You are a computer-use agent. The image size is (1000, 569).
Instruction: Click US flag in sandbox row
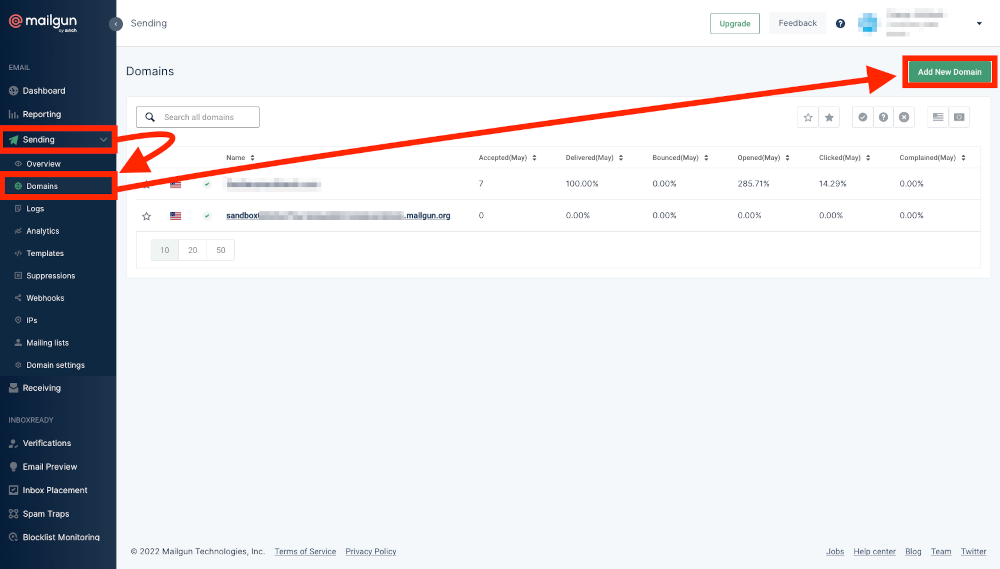175,216
